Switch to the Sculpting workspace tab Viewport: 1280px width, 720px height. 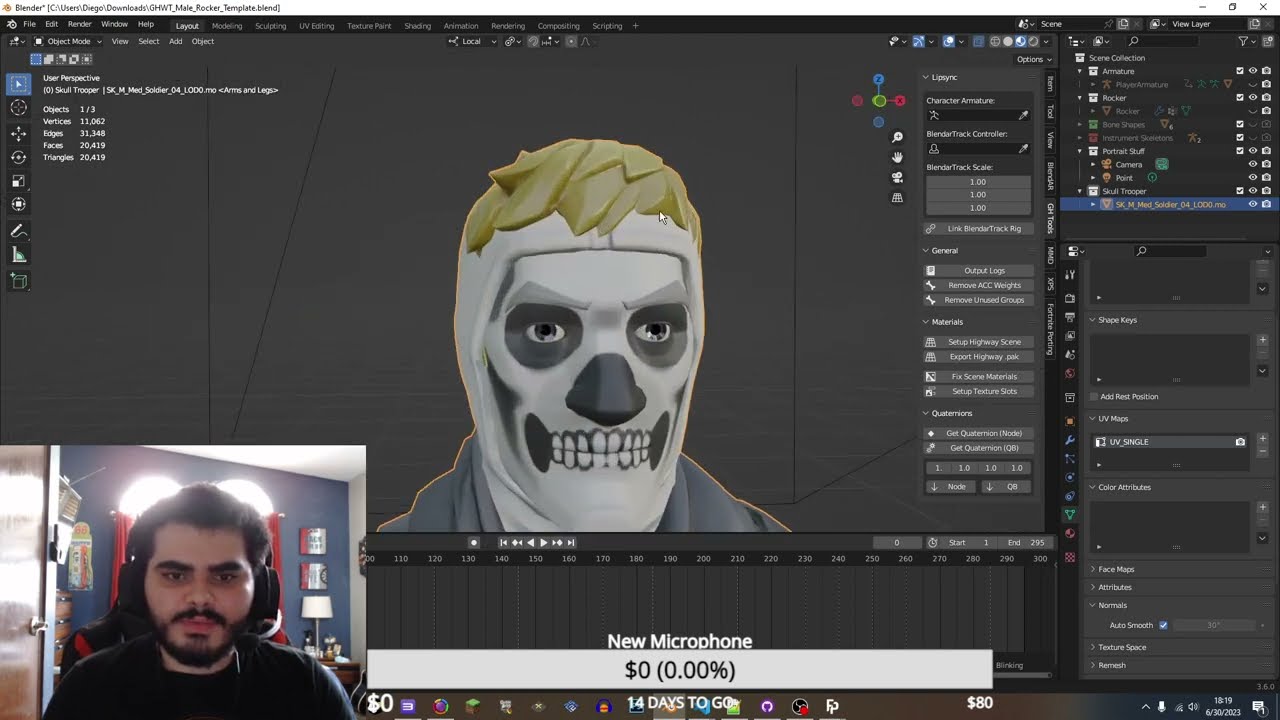coord(270,26)
